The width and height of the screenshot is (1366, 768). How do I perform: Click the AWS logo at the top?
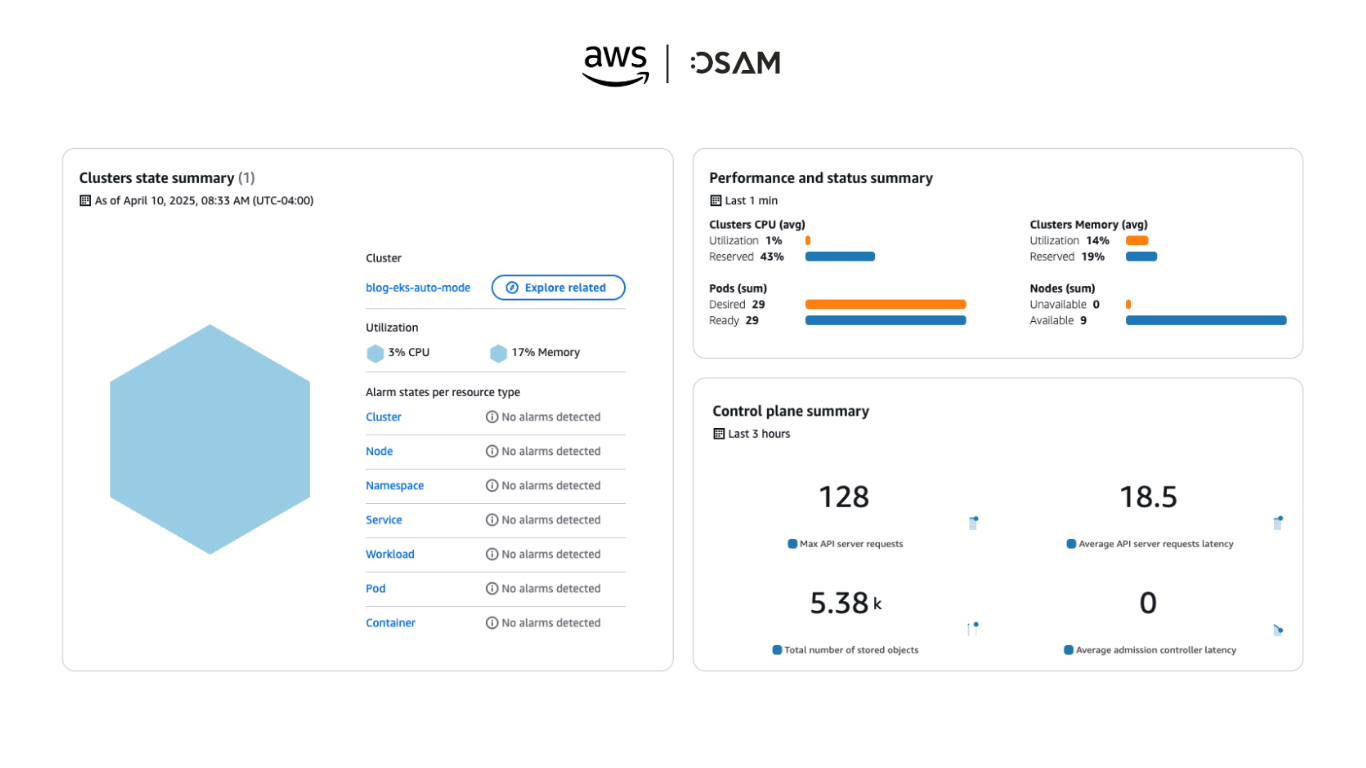click(614, 62)
